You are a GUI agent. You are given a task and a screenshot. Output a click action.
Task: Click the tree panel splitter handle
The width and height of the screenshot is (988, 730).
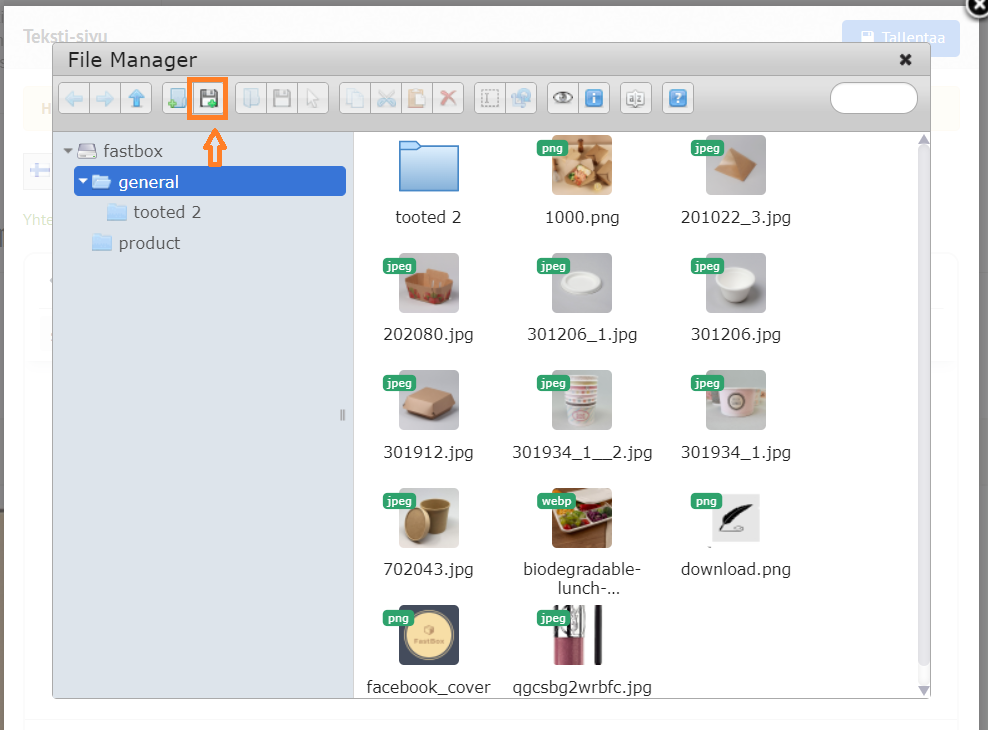tap(342, 415)
